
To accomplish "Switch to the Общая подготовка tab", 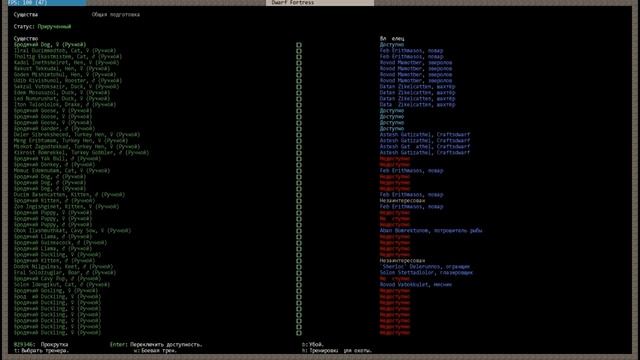I will [x=116, y=15].
